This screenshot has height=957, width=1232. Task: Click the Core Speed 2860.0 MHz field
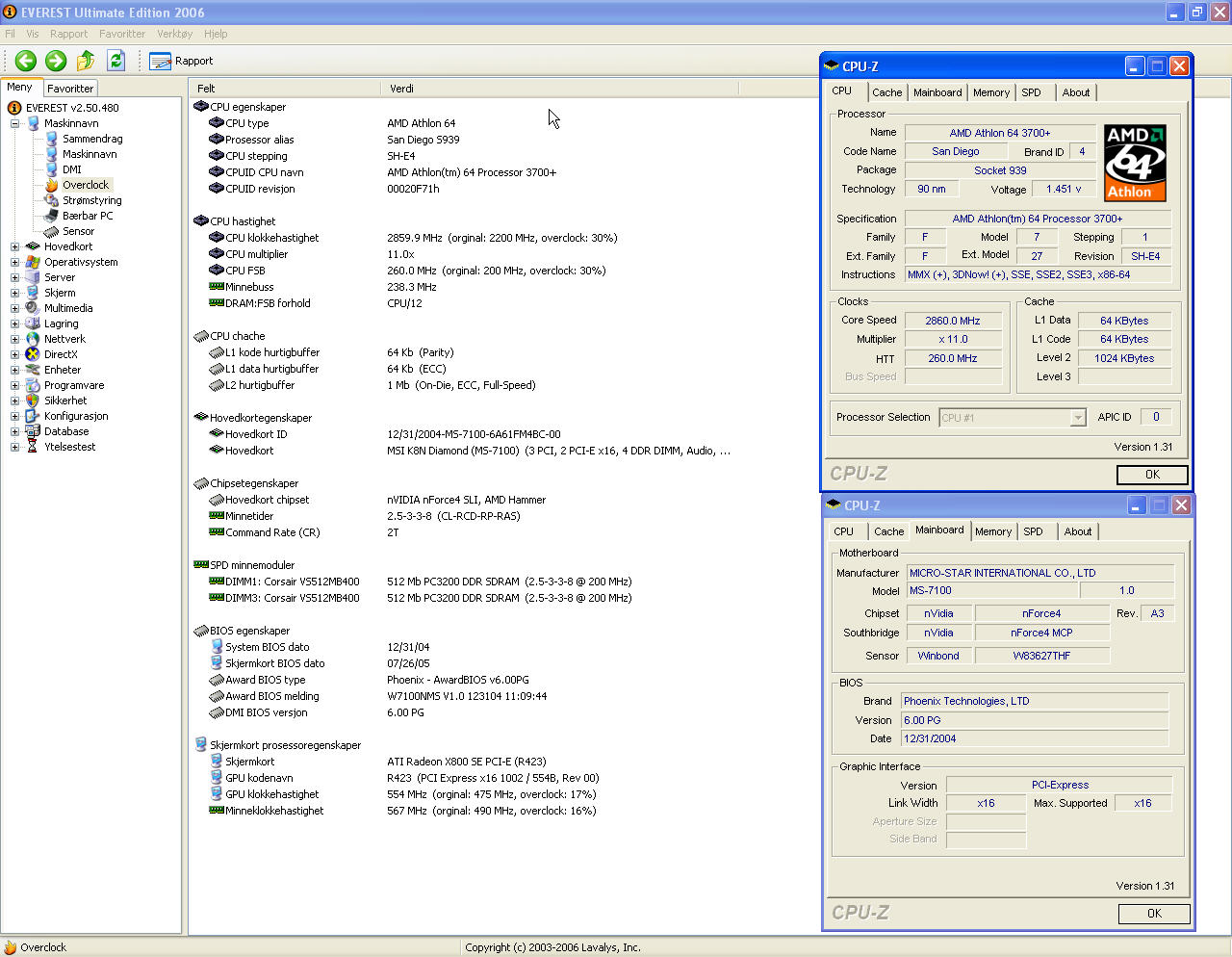click(x=953, y=321)
